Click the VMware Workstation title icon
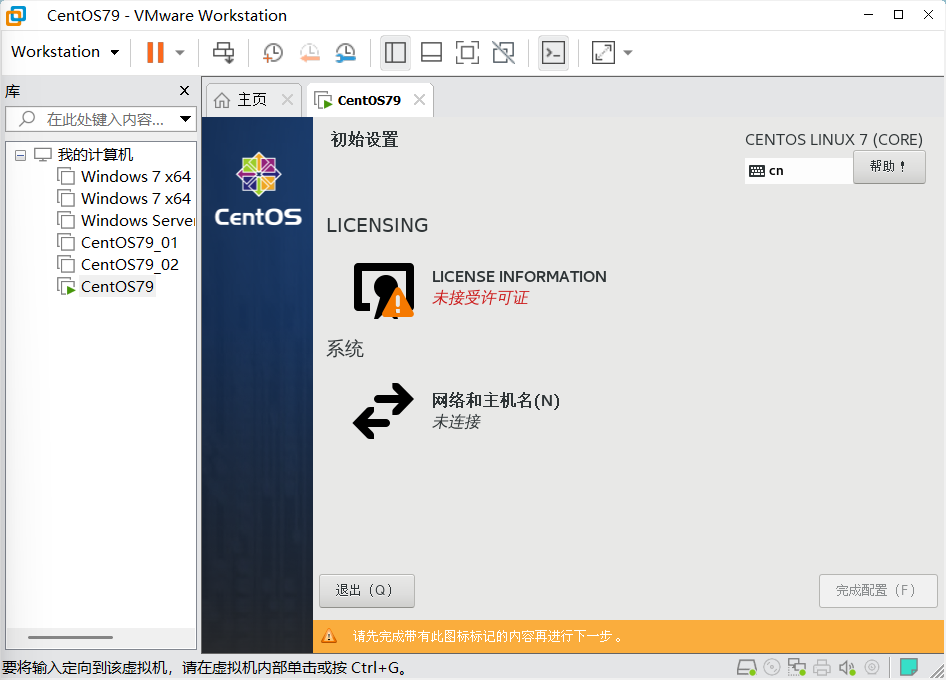946x680 pixels. [16, 16]
